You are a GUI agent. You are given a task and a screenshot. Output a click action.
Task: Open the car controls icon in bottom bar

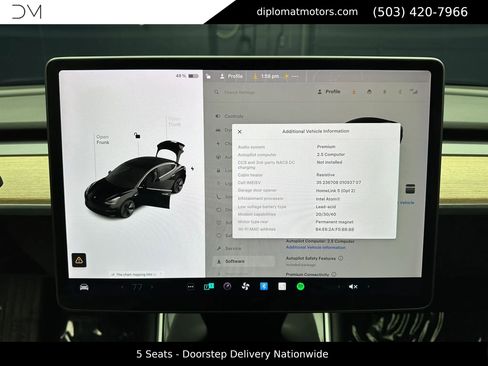tap(84, 287)
